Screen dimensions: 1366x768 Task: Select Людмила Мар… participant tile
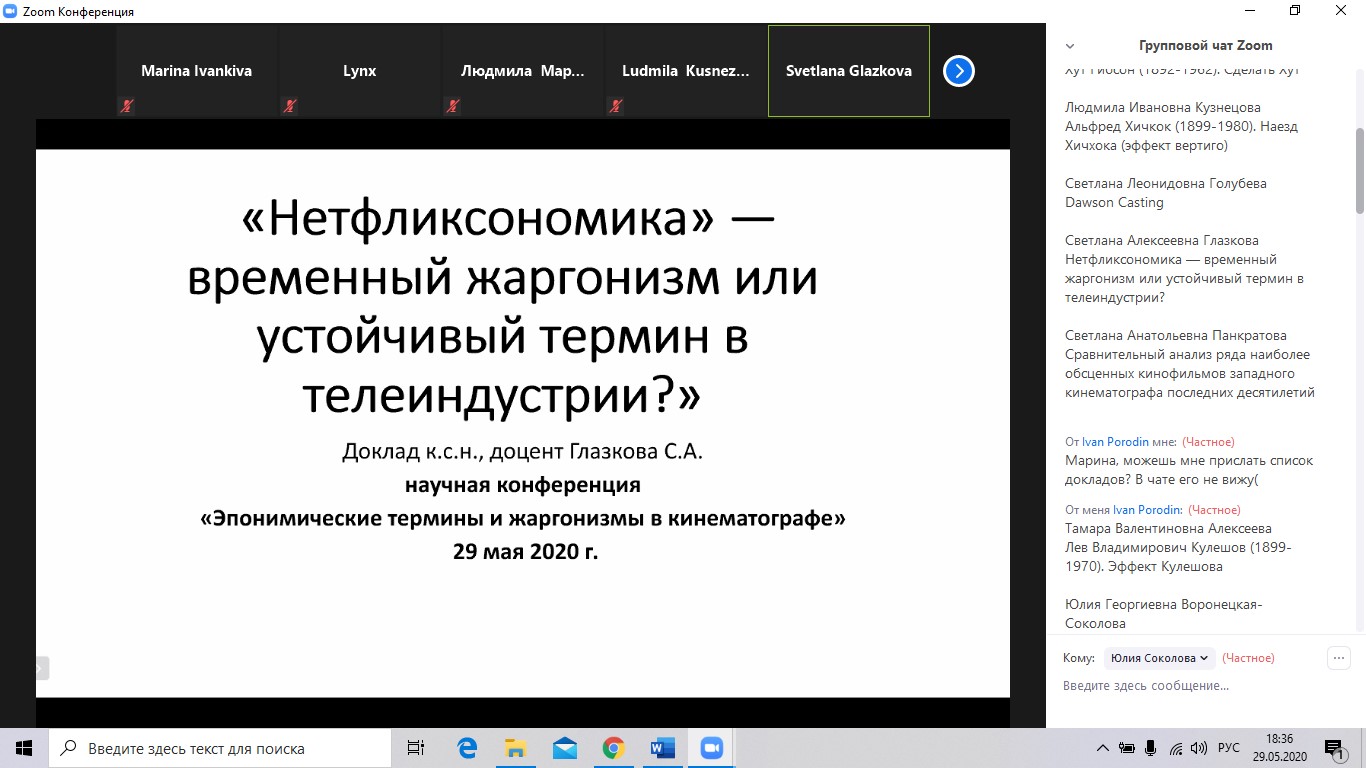point(523,71)
